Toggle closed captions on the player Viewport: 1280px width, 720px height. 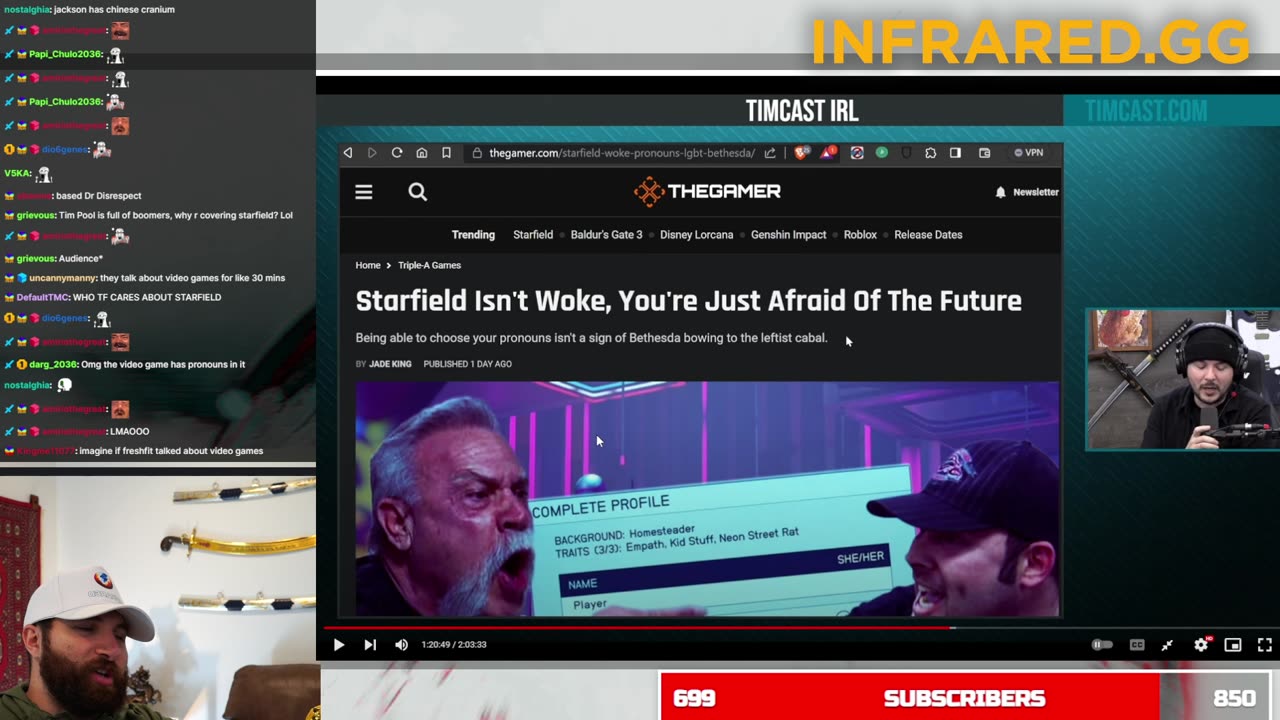tap(1137, 645)
